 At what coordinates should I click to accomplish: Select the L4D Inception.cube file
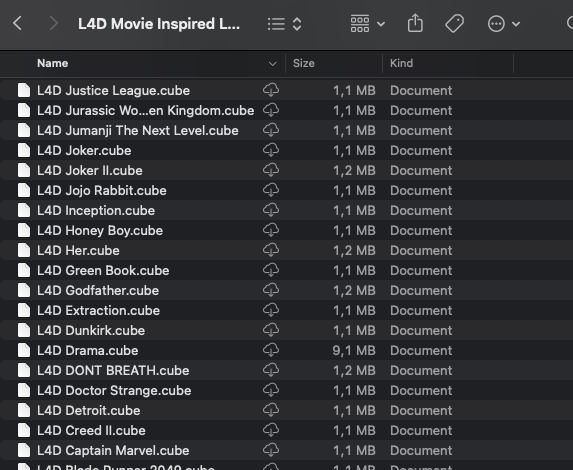click(96, 211)
